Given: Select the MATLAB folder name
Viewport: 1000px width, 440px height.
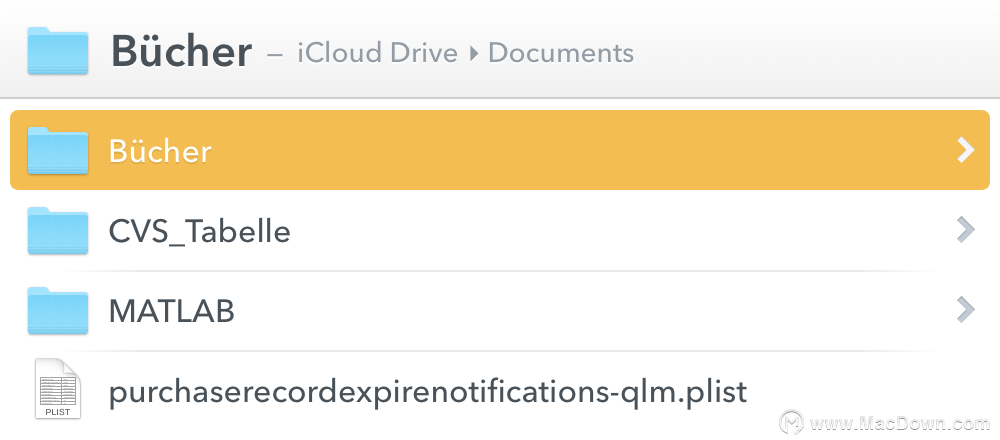Looking at the screenshot, I should (x=172, y=311).
